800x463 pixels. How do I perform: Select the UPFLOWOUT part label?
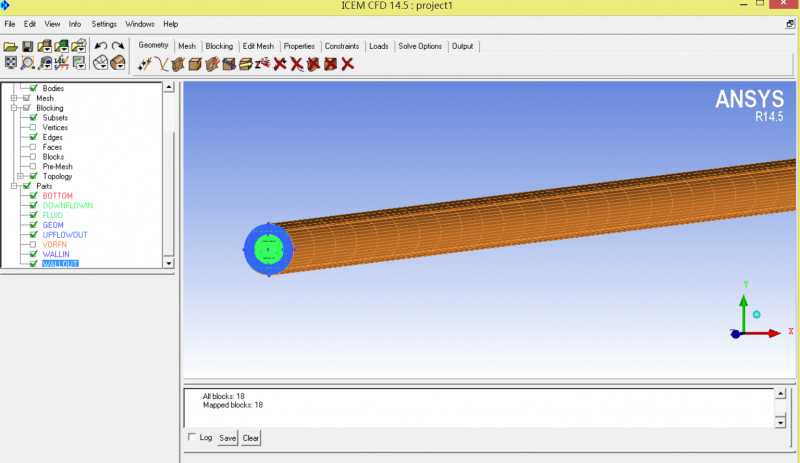(65, 235)
